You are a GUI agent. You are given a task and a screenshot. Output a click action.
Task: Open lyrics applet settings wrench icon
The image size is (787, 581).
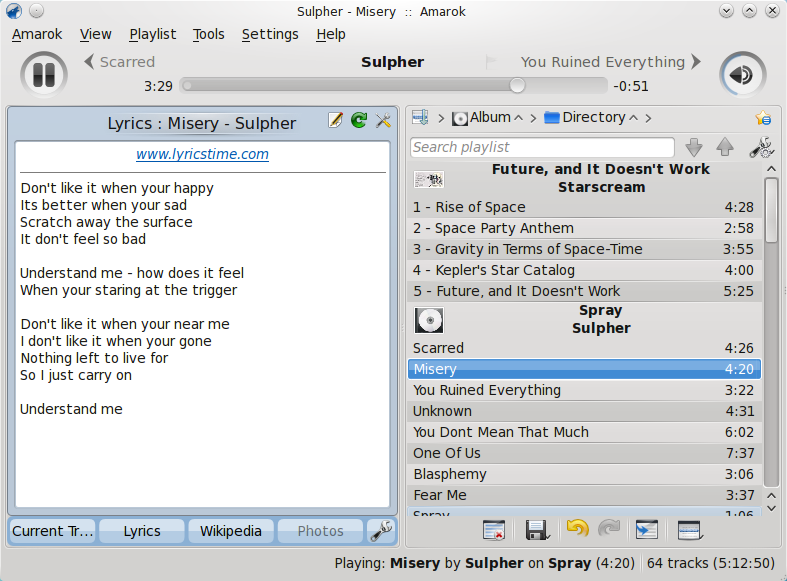point(383,120)
